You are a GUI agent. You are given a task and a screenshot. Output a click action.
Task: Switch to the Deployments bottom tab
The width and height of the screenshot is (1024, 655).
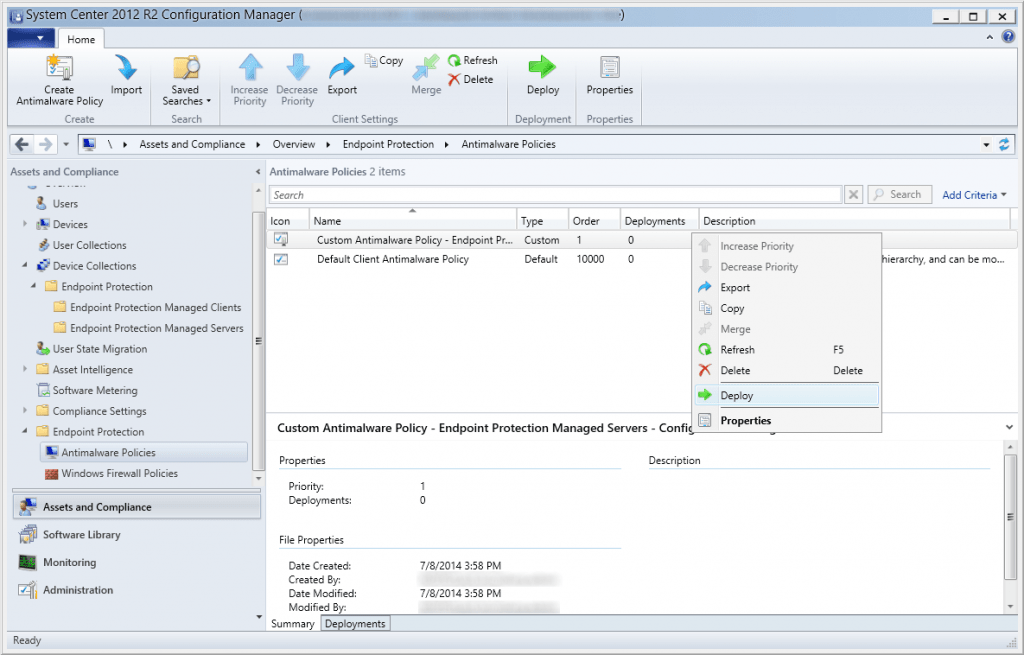coord(355,624)
